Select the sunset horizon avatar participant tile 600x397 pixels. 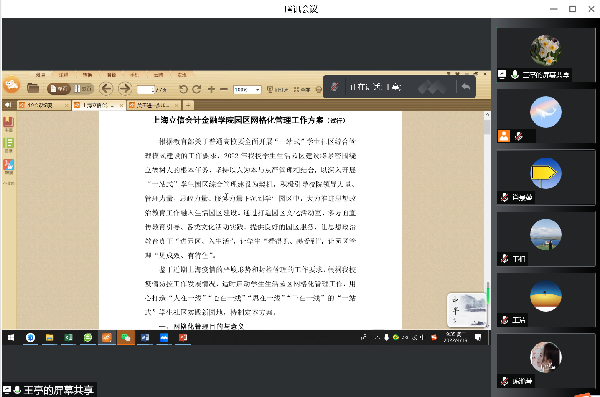(546, 299)
